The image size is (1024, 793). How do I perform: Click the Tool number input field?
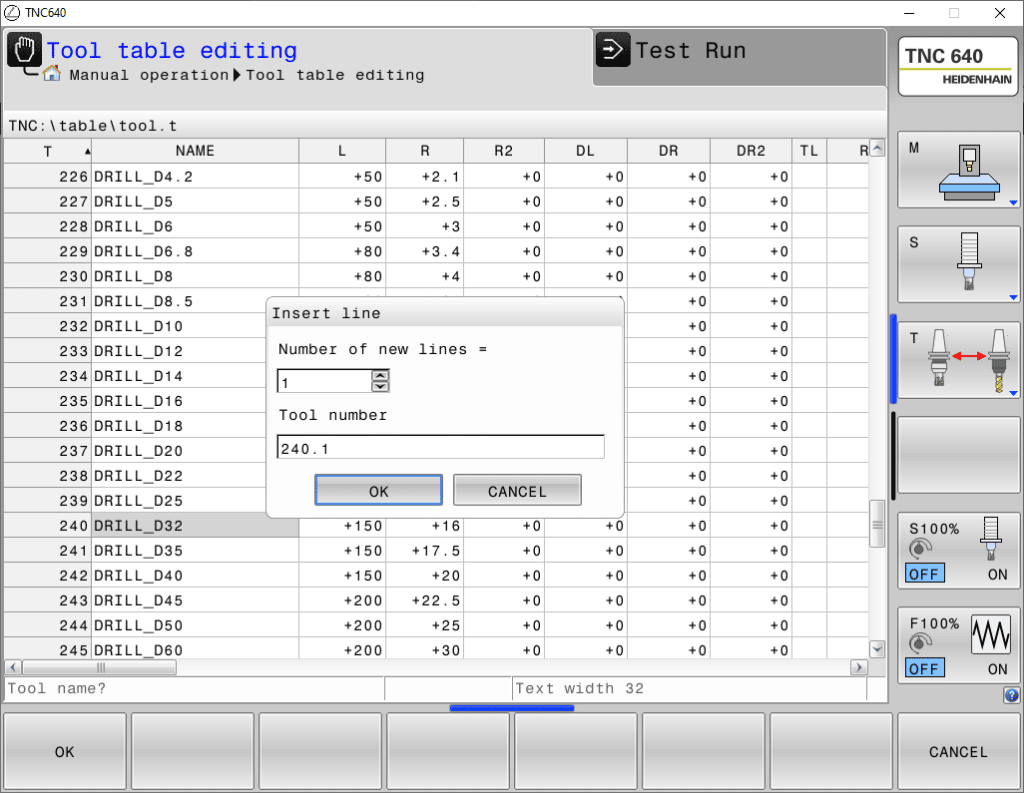tap(440, 447)
